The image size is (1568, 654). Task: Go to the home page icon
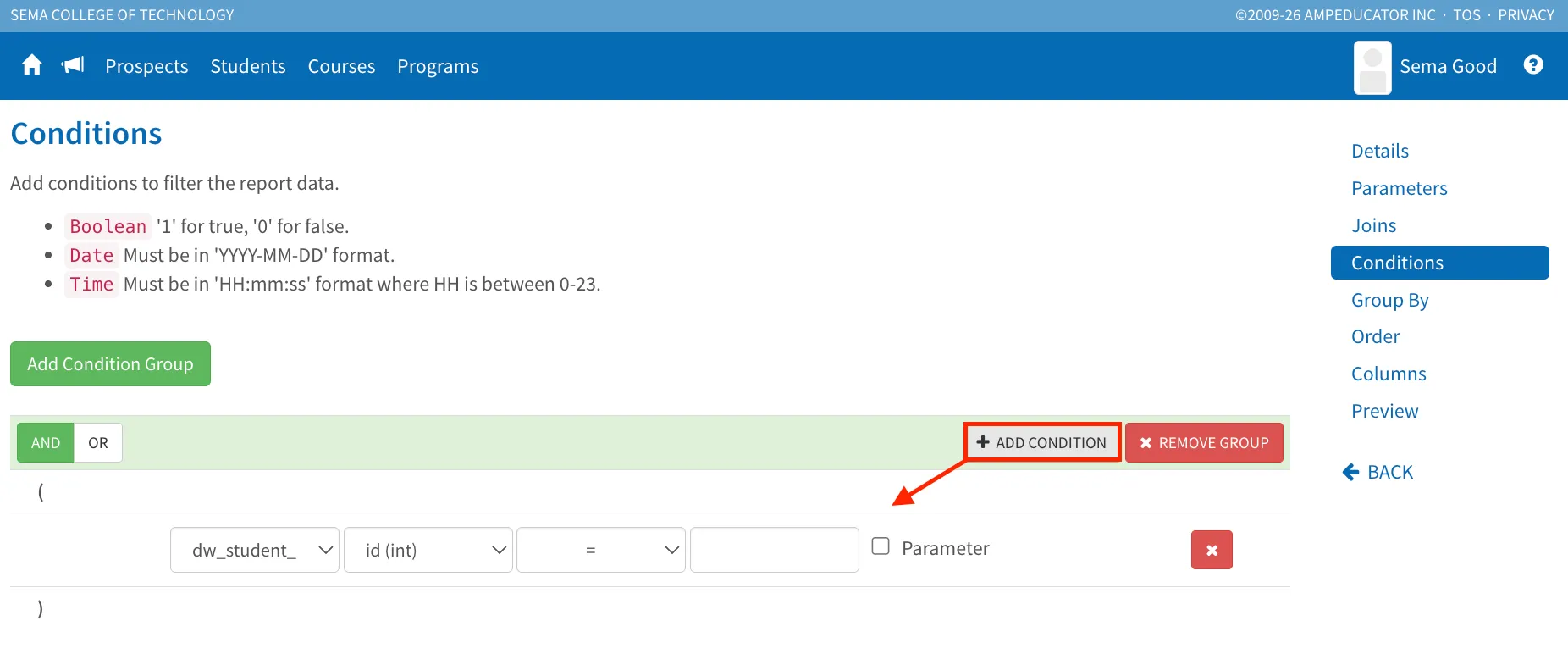(32, 65)
